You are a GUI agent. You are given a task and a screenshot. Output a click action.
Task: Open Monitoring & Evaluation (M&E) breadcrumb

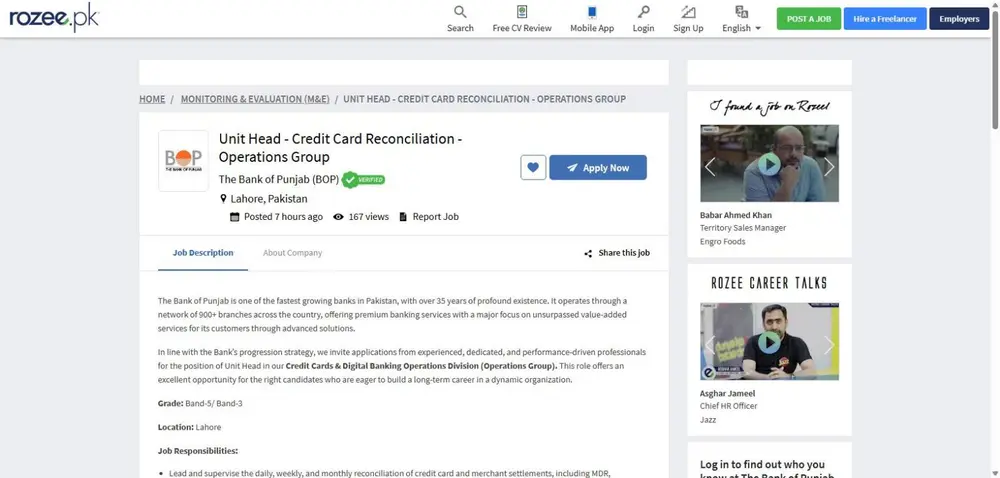point(255,99)
